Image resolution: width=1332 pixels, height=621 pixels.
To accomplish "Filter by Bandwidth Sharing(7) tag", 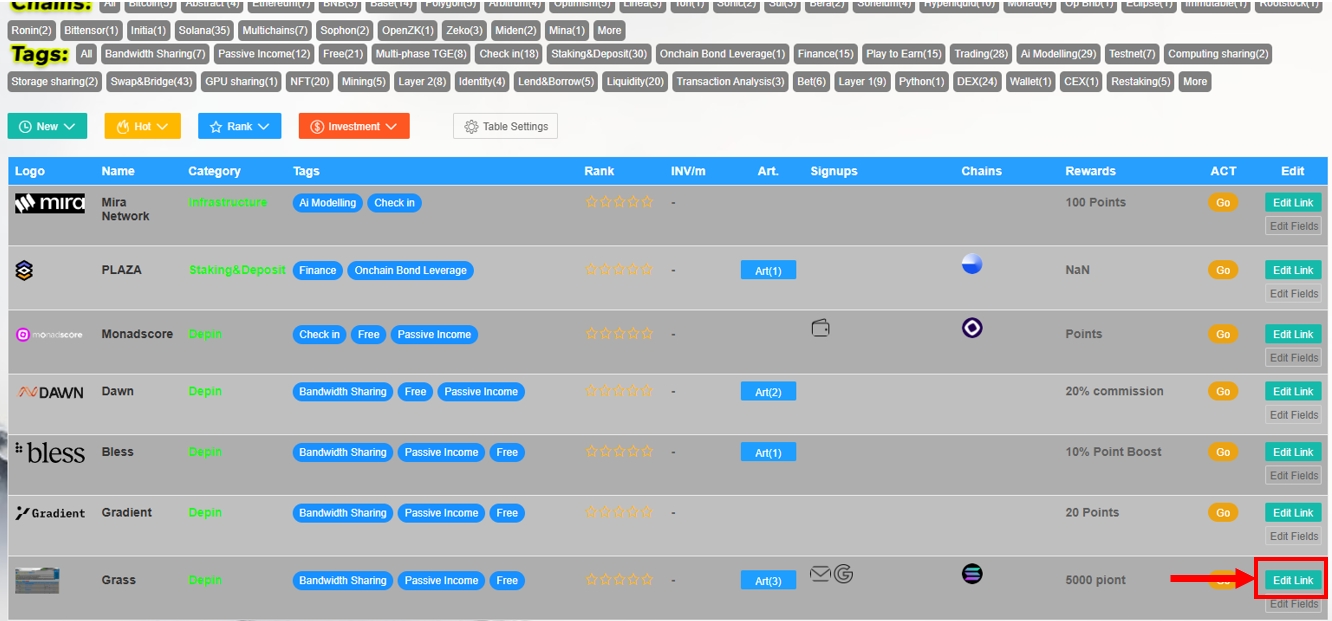I will [x=155, y=53].
